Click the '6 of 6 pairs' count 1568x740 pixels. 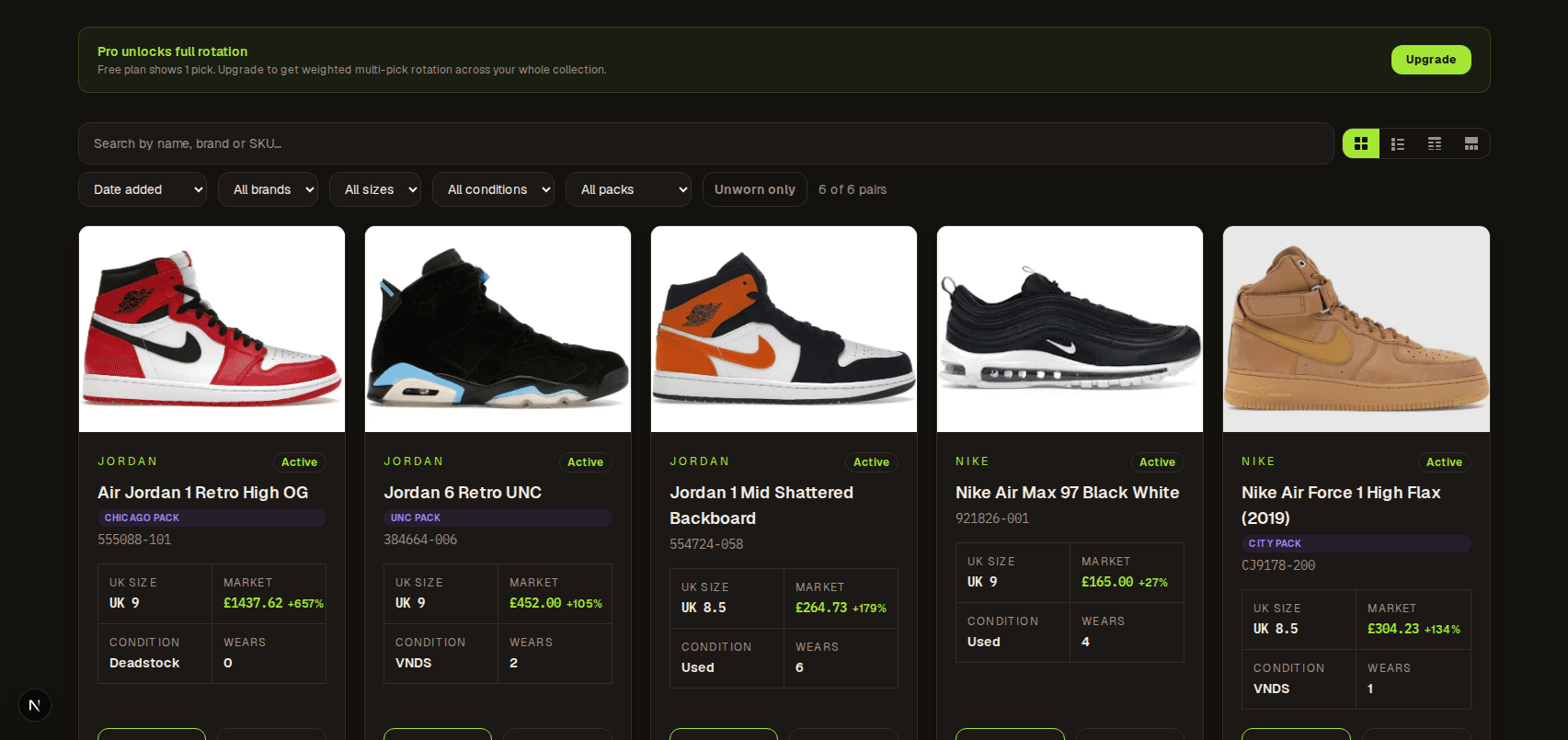[853, 189]
